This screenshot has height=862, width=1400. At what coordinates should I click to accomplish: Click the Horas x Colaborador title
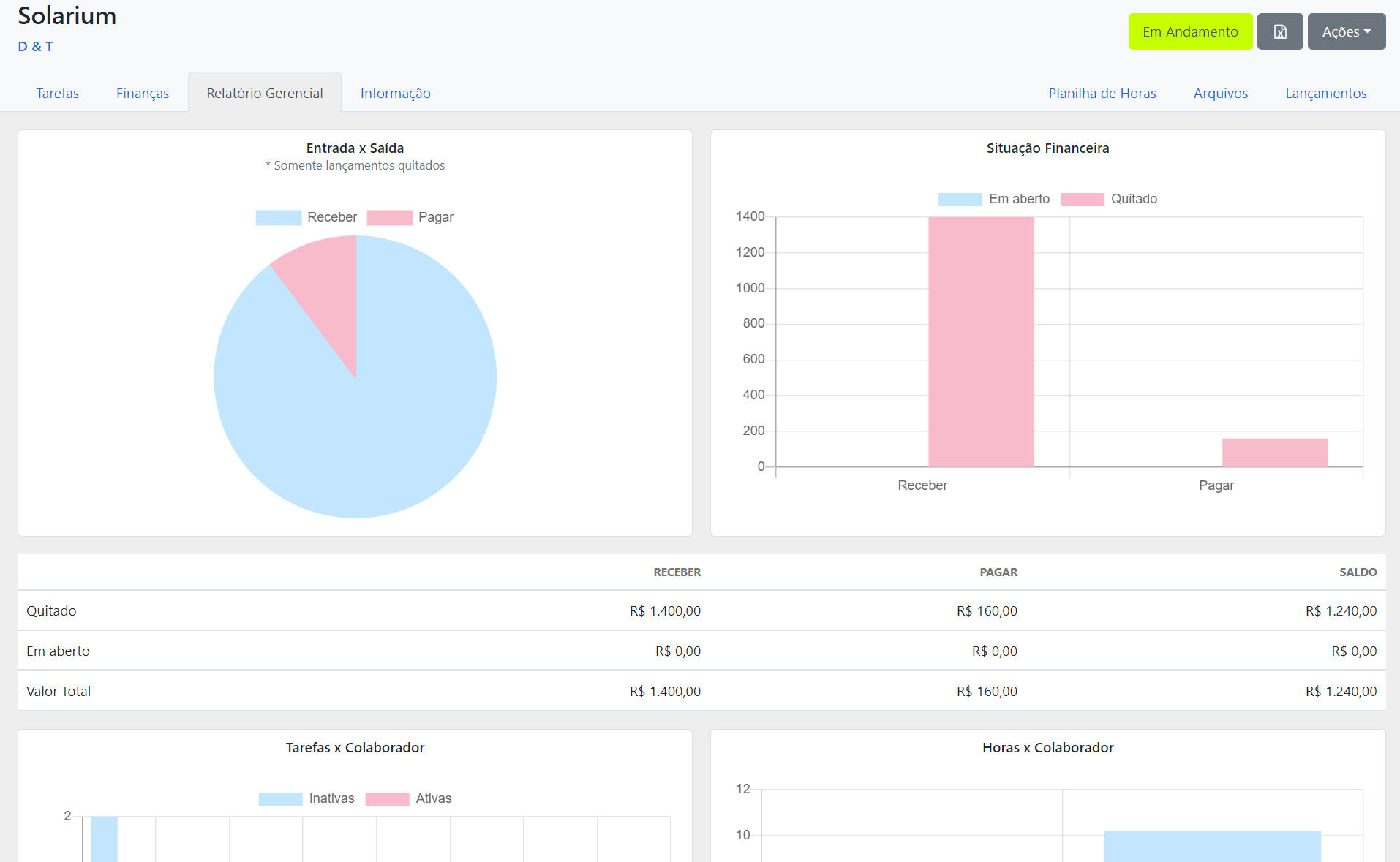pyautogui.click(x=1047, y=747)
